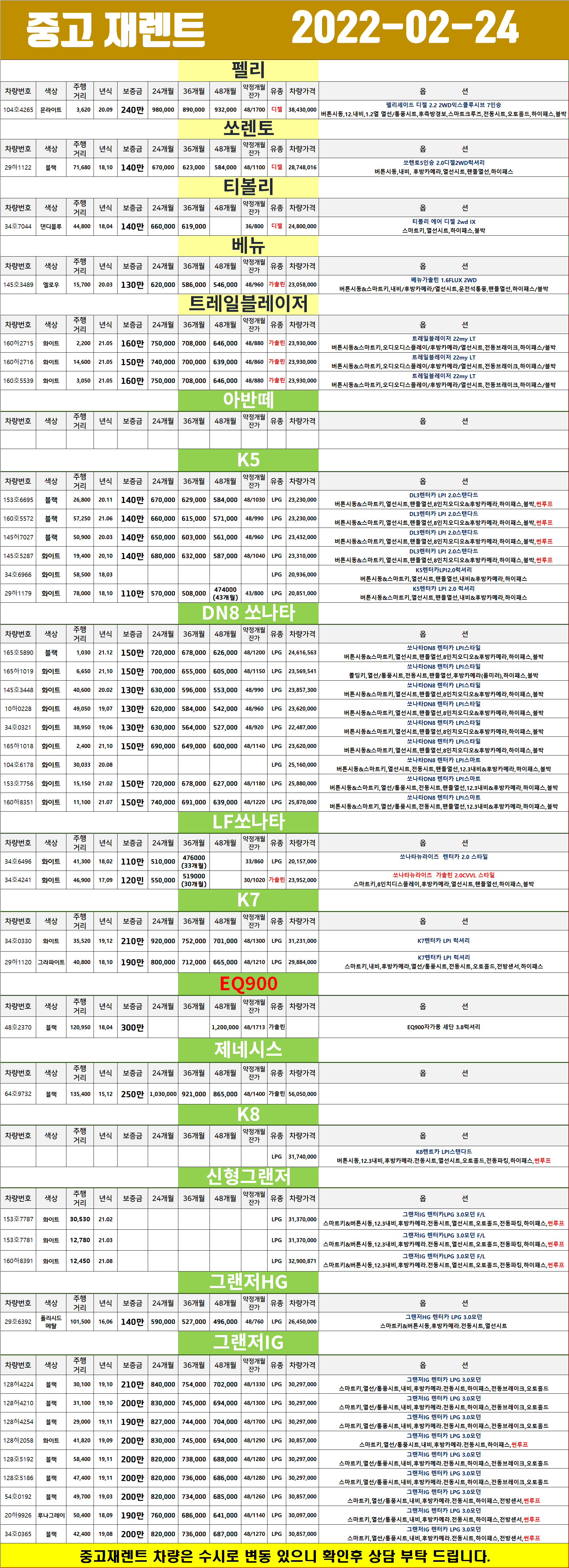The image size is (569, 1568).
Task: Click vehicle number '145허7027'
Action: [18, 538]
